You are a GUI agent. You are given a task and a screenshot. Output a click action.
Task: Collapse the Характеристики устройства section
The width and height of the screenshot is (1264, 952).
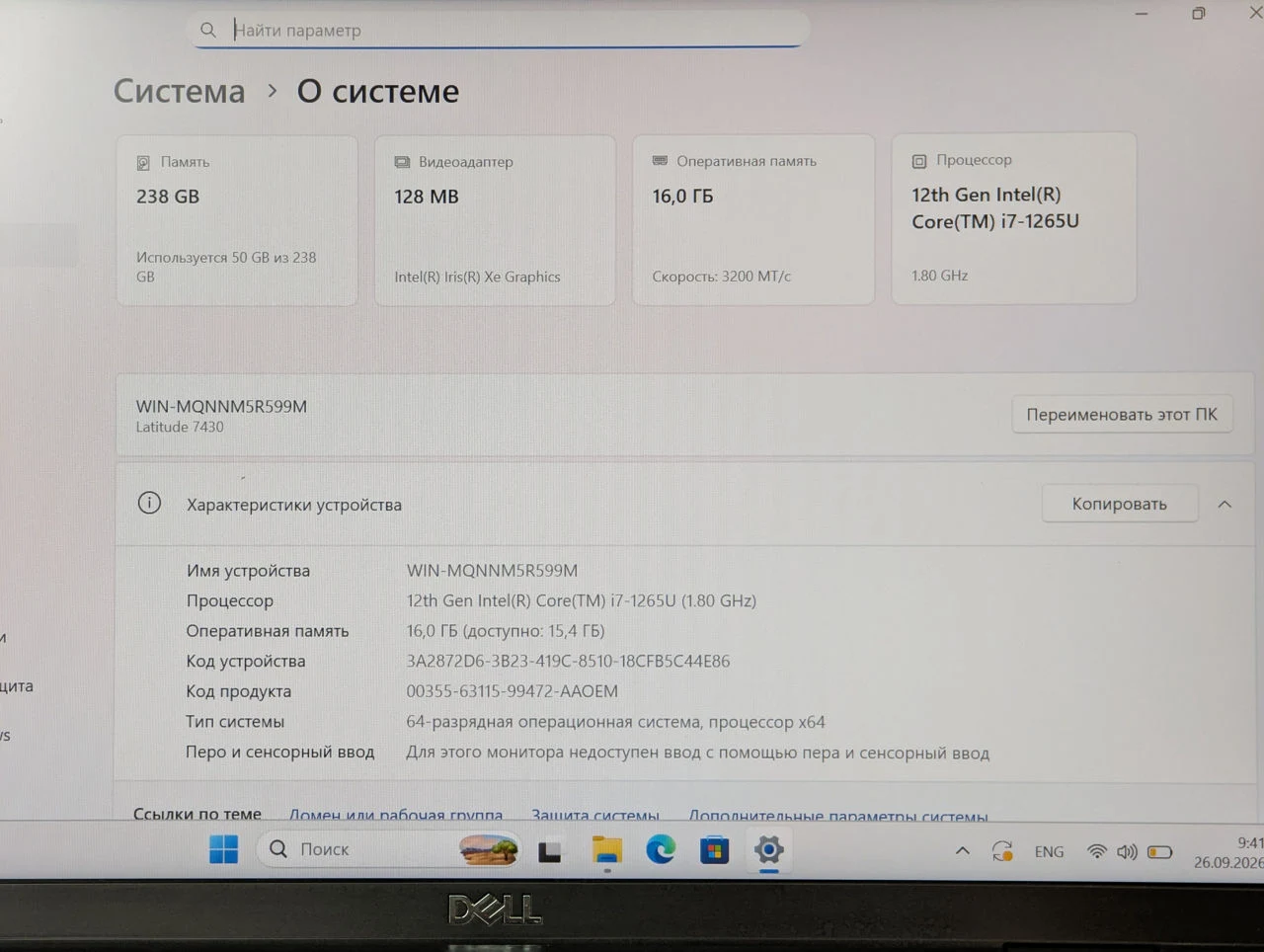tap(1224, 504)
